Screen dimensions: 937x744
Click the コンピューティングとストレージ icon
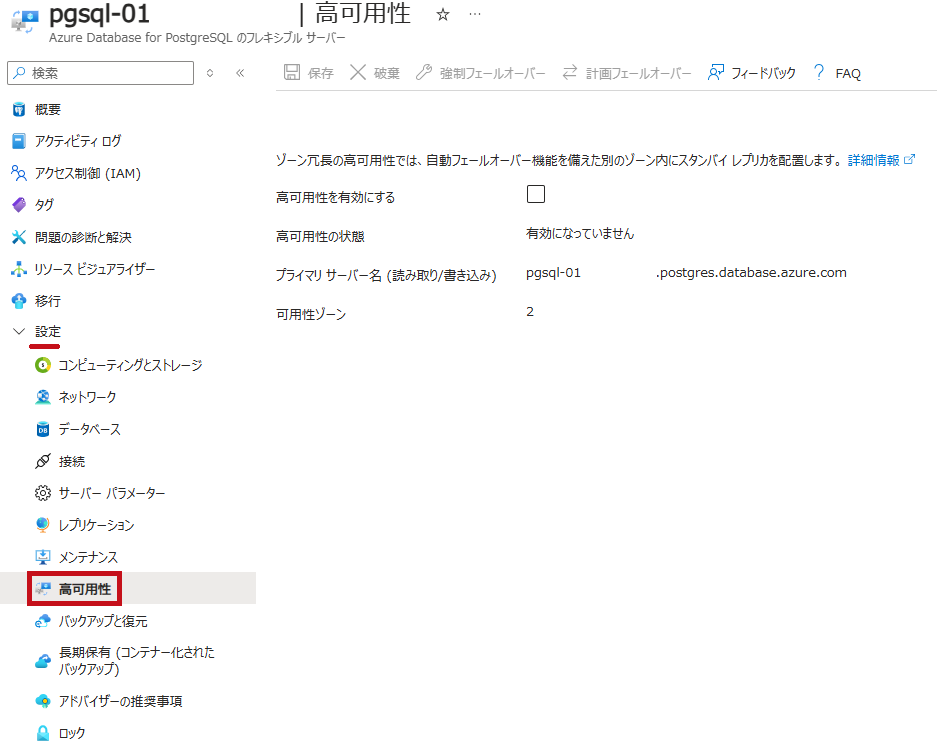43,365
